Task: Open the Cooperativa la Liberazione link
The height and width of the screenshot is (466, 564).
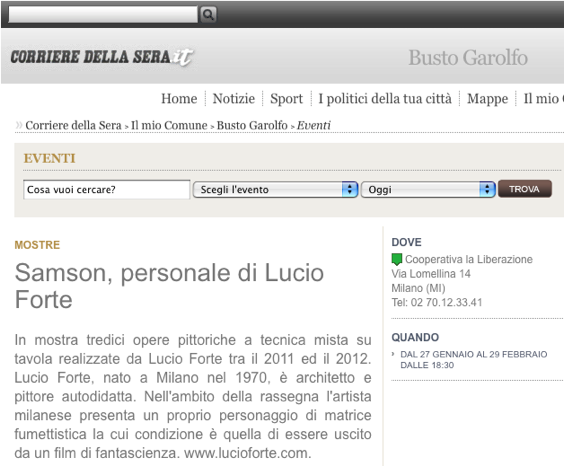Action: pyautogui.click(x=469, y=259)
